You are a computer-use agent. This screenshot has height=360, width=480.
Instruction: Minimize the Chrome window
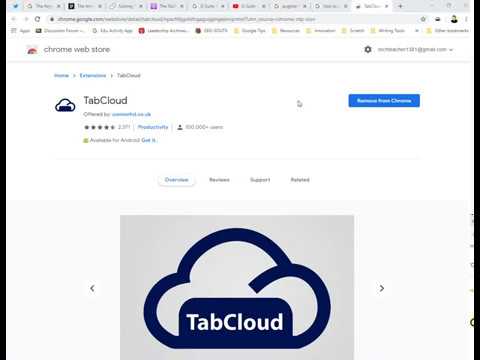click(432, 6)
